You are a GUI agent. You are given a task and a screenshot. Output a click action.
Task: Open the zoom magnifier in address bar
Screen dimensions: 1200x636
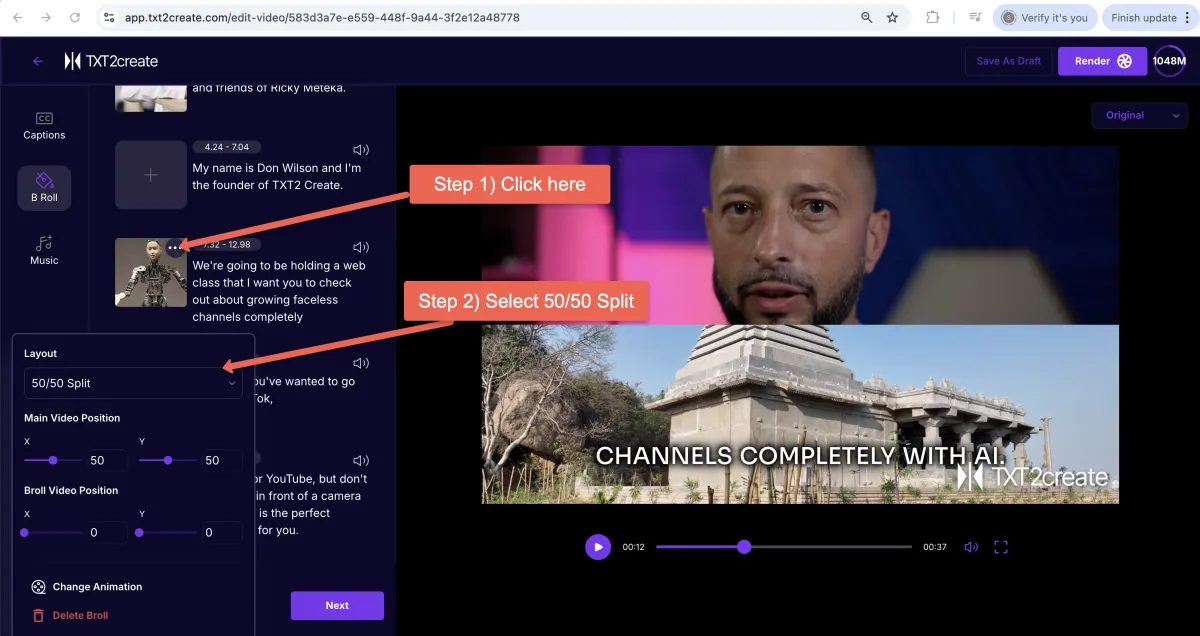(866, 18)
